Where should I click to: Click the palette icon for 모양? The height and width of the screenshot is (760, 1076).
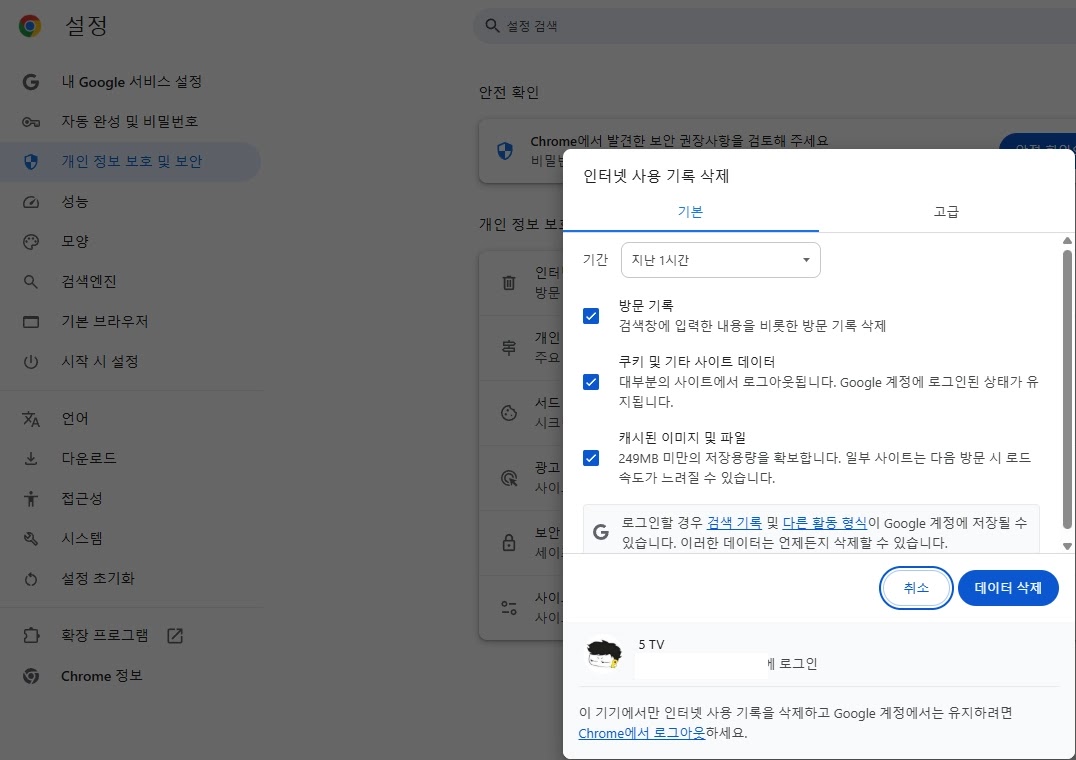(31, 241)
